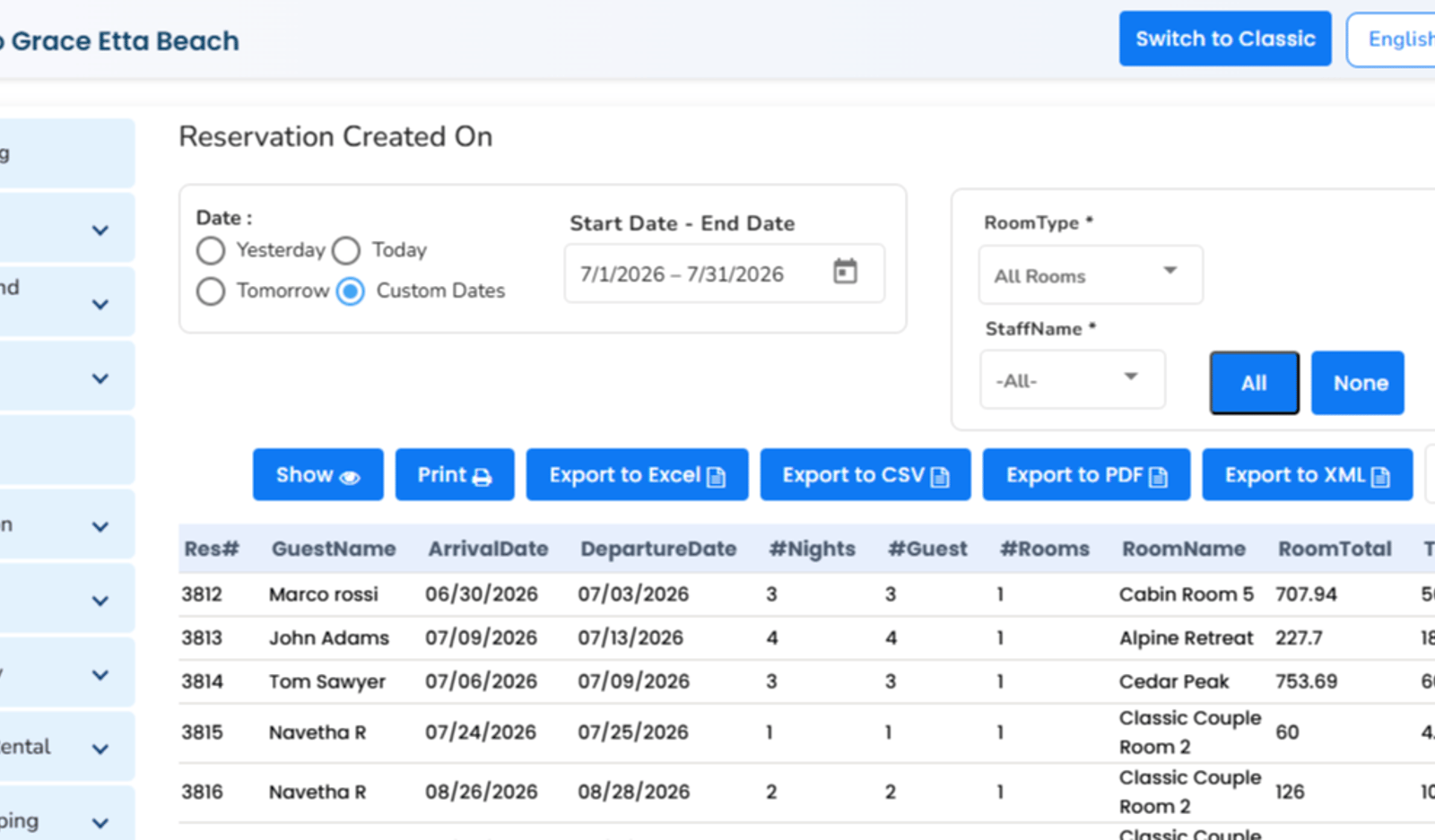Click the Start Date - End Date field
The height and width of the screenshot is (840, 1435).
(725, 273)
